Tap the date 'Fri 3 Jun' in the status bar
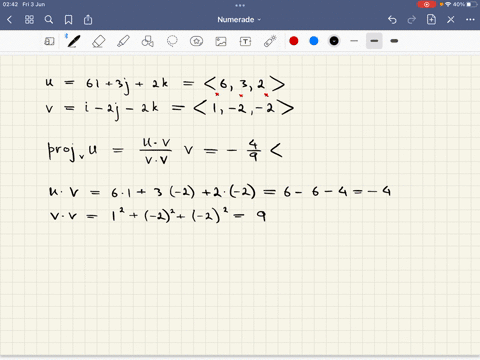This screenshot has height=360, width=480. 34,4
